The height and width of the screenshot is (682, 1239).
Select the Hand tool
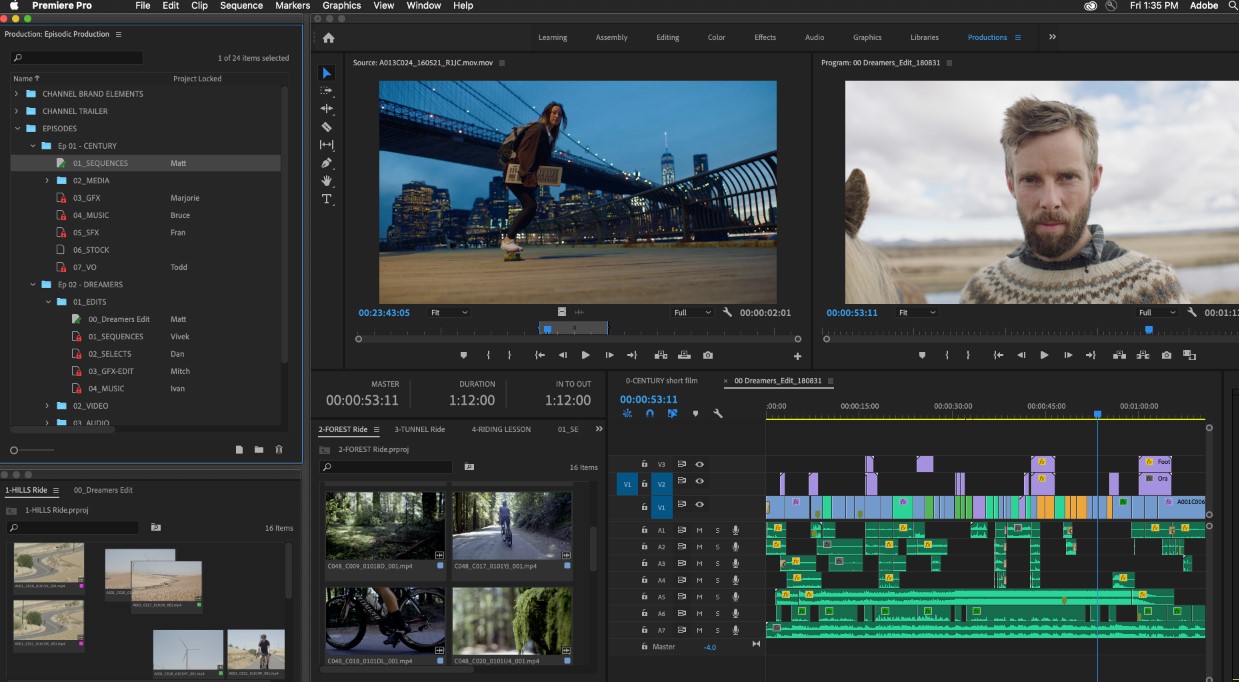pyautogui.click(x=325, y=180)
